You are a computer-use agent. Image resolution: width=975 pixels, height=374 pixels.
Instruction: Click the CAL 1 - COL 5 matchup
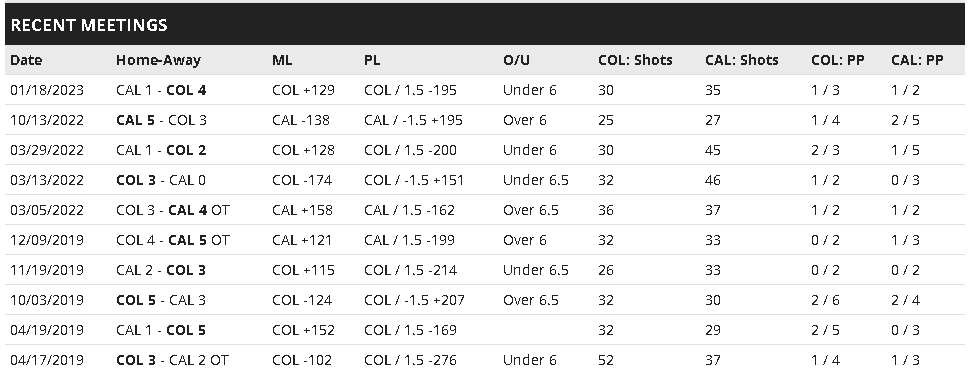[x=160, y=330]
